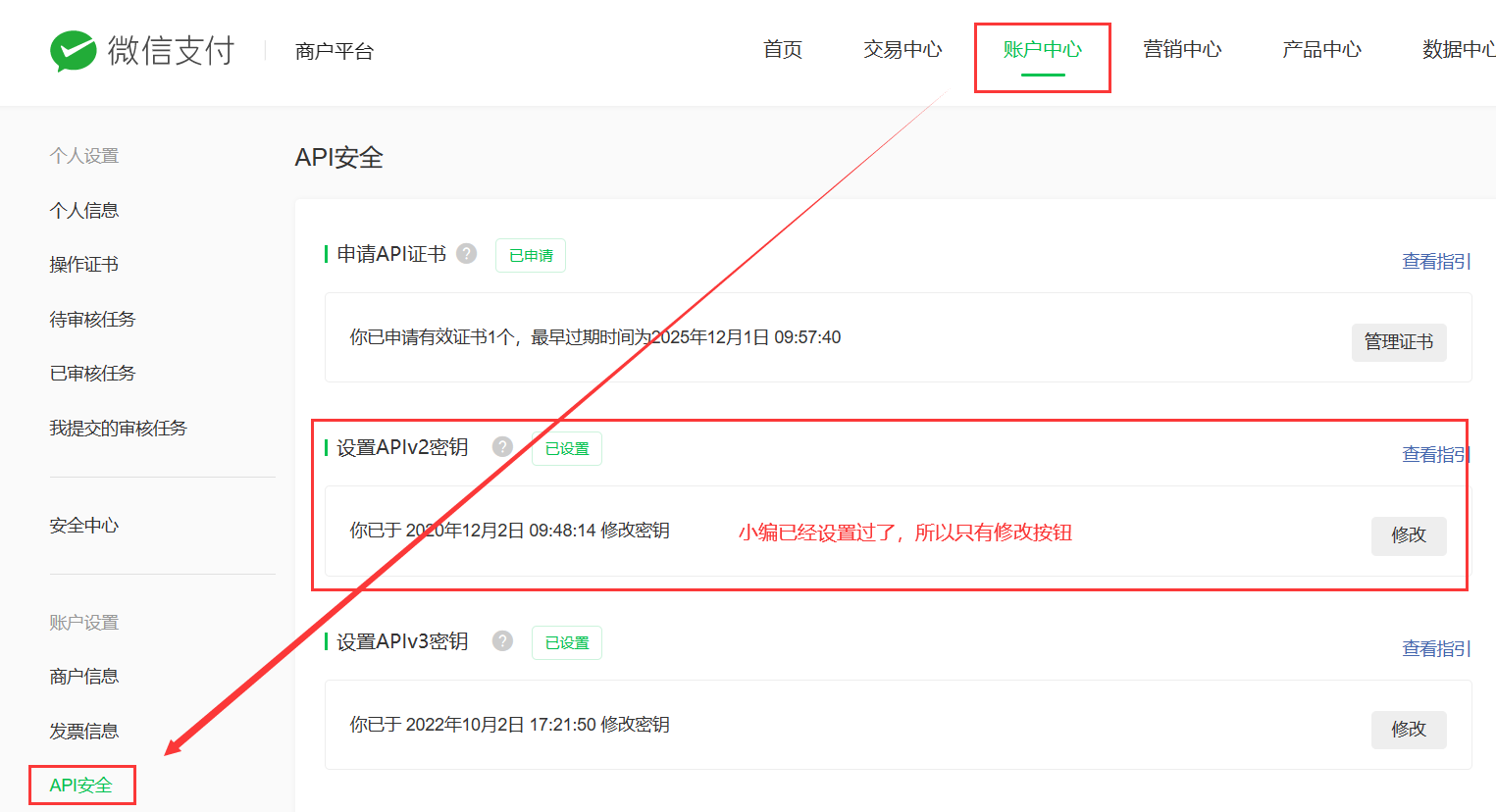1496x812 pixels.
Task: Click API安全 in the sidebar
Action: click(x=81, y=786)
